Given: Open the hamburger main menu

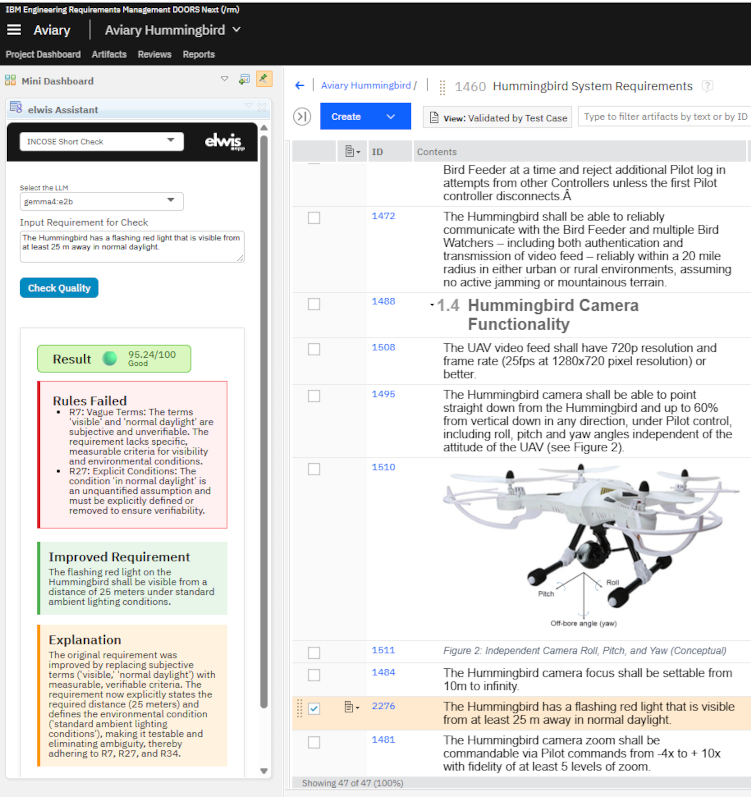Looking at the screenshot, I should point(14,30).
